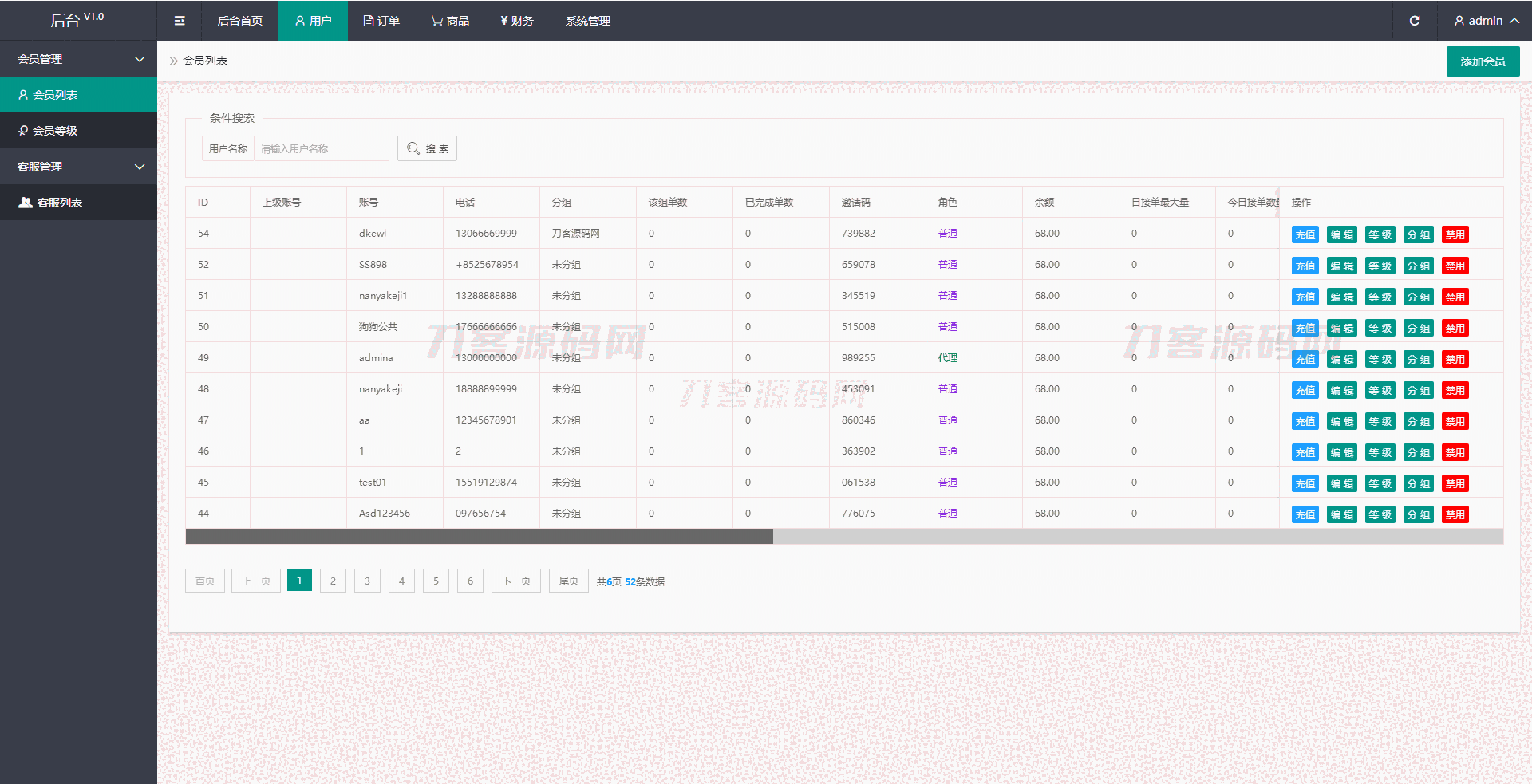Click 编辑 for user admina
This screenshot has height=784, width=1532.
point(1341,359)
